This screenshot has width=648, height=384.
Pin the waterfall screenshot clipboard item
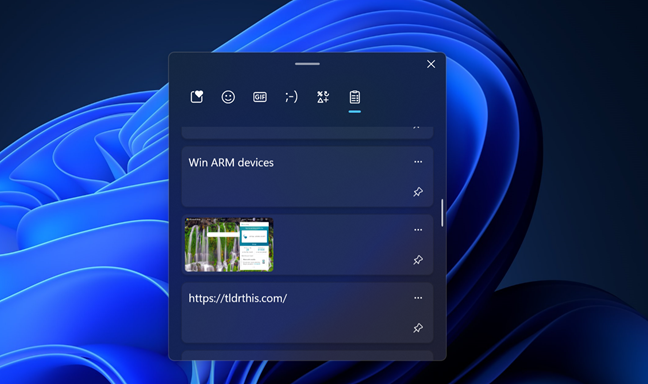point(418,260)
